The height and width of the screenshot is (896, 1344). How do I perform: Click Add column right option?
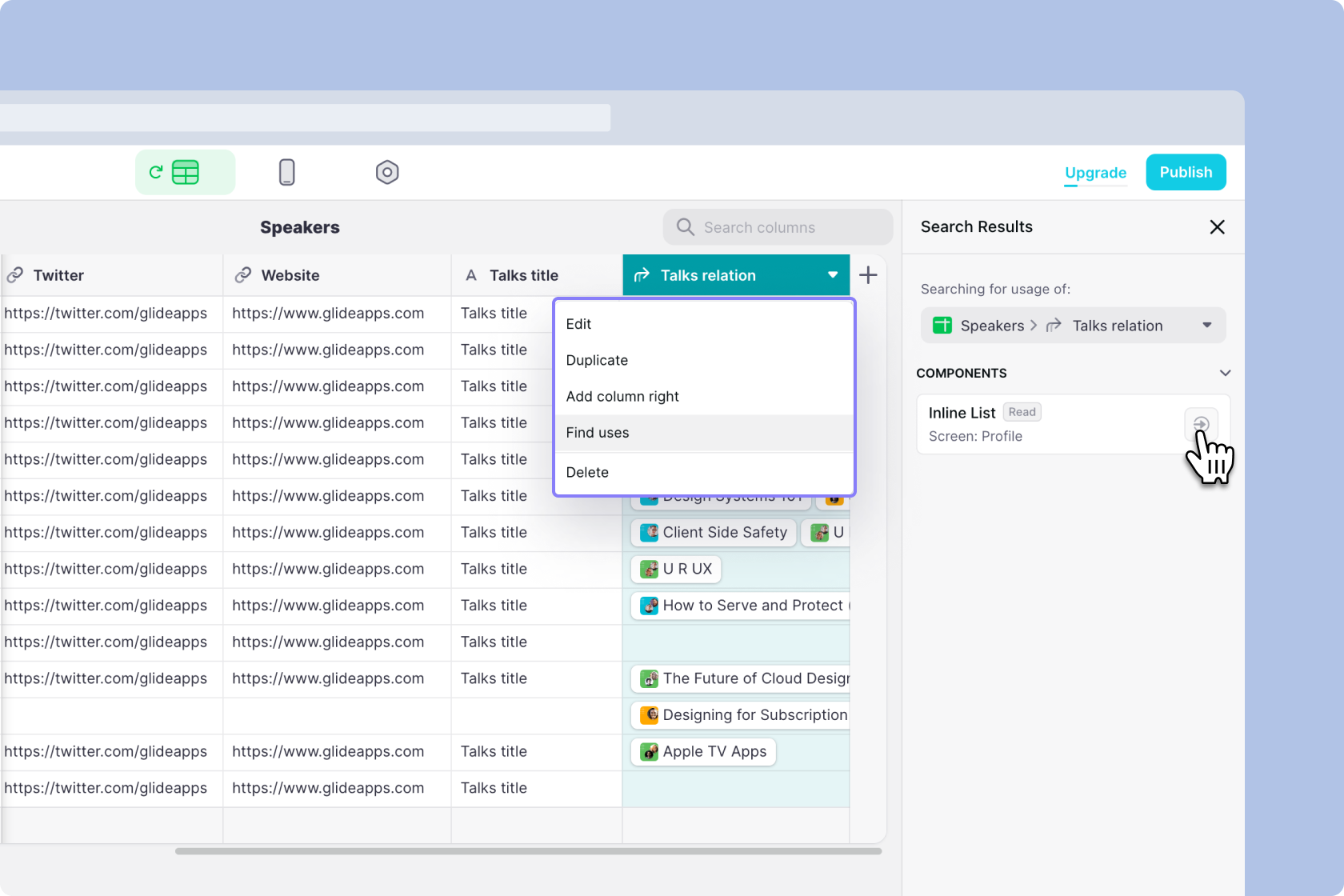pos(622,397)
